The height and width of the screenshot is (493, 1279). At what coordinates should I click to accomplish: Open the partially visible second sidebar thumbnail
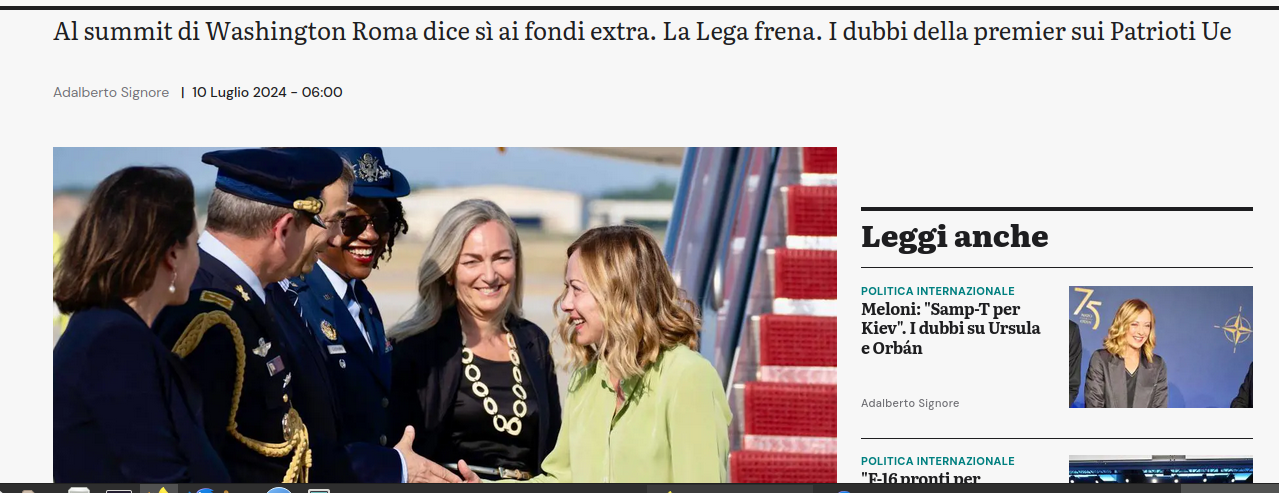pyautogui.click(x=1160, y=470)
